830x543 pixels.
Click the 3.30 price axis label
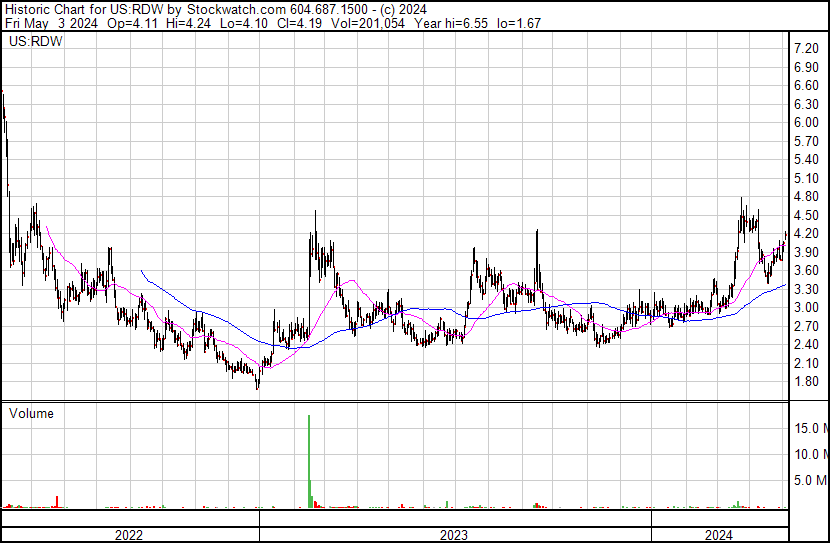click(x=807, y=289)
